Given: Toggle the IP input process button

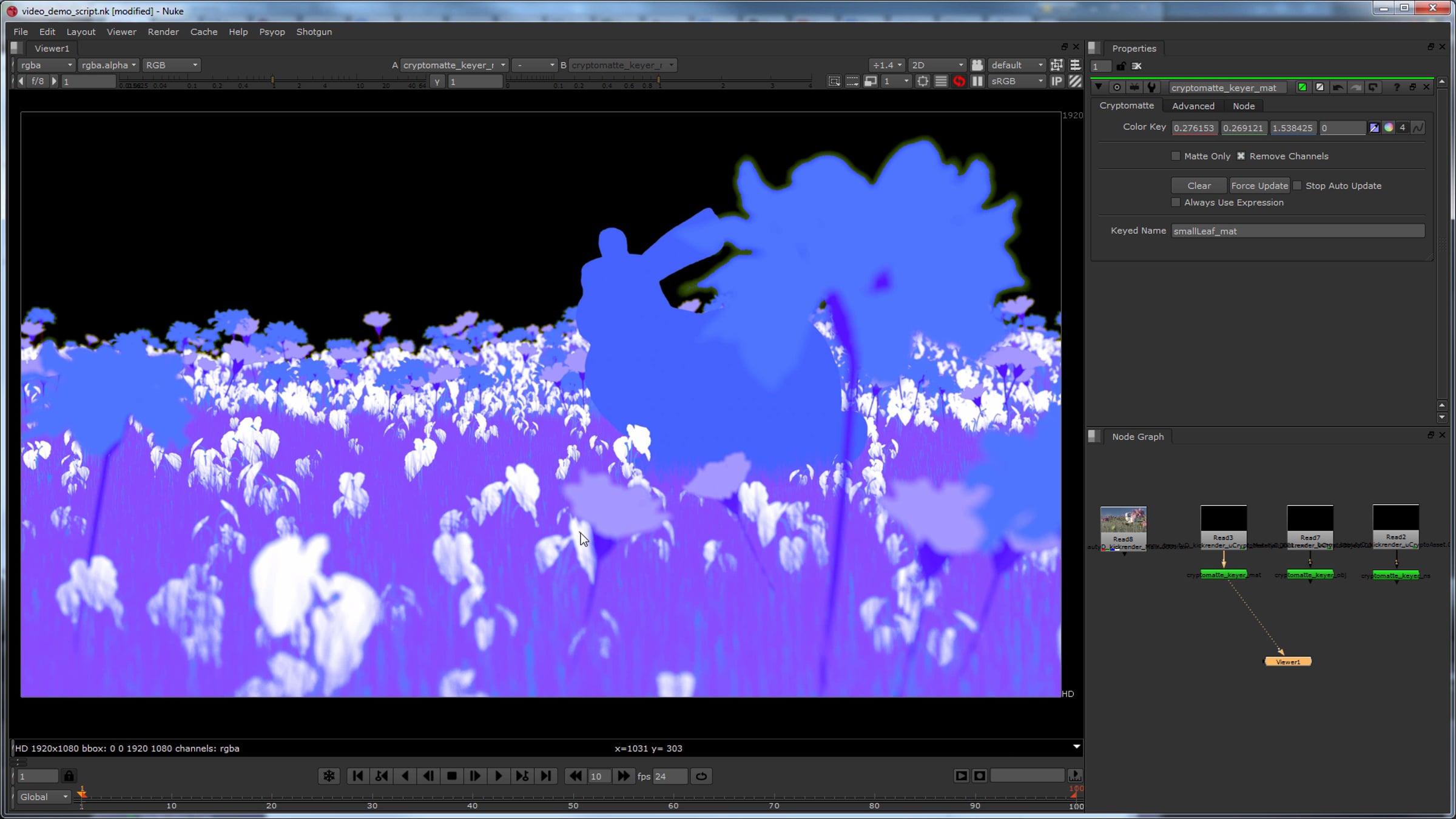Looking at the screenshot, I should pyautogui.click(x=1056, y=81).
